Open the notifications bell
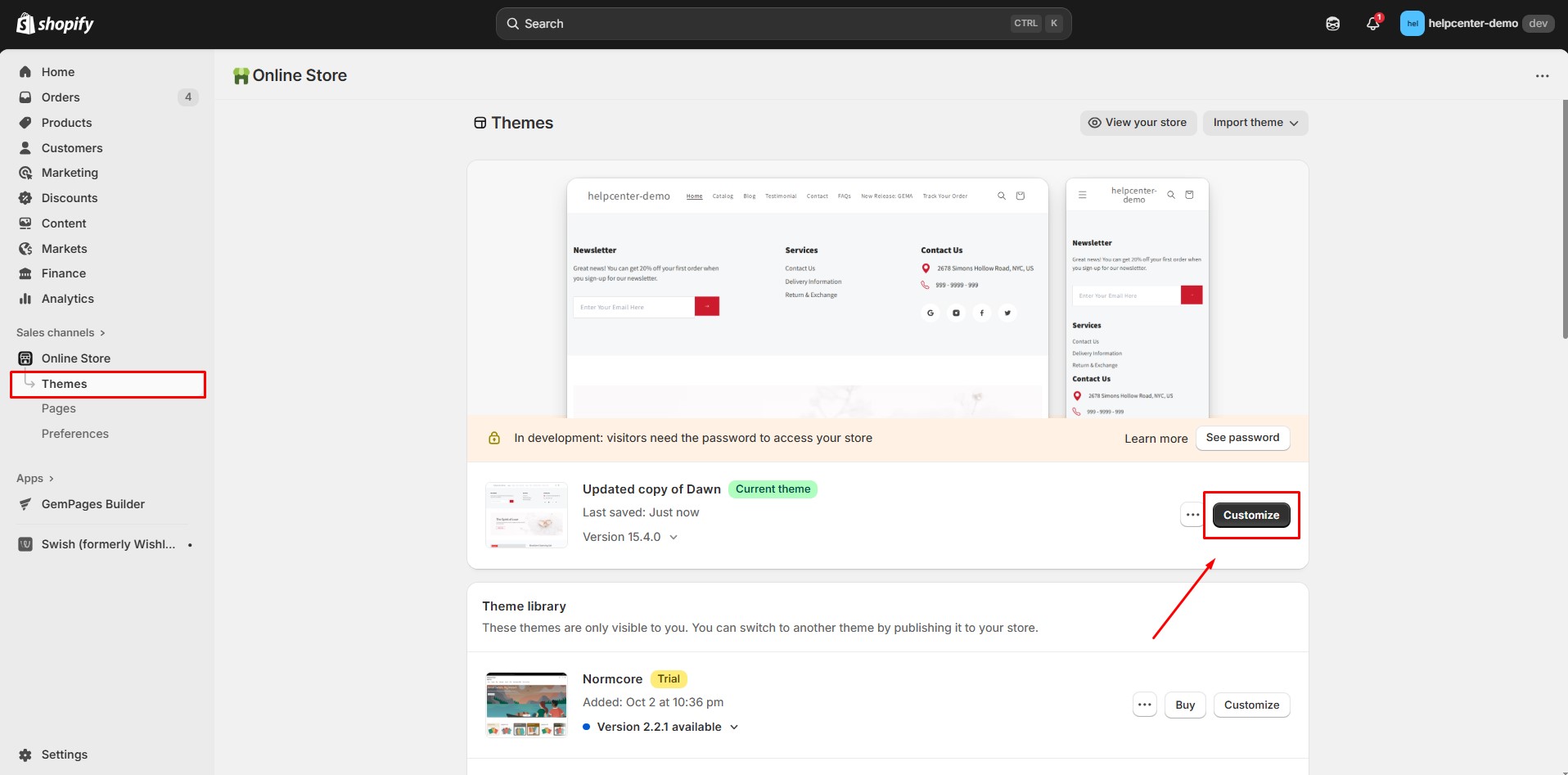1568x775 pixels. 1373,24
